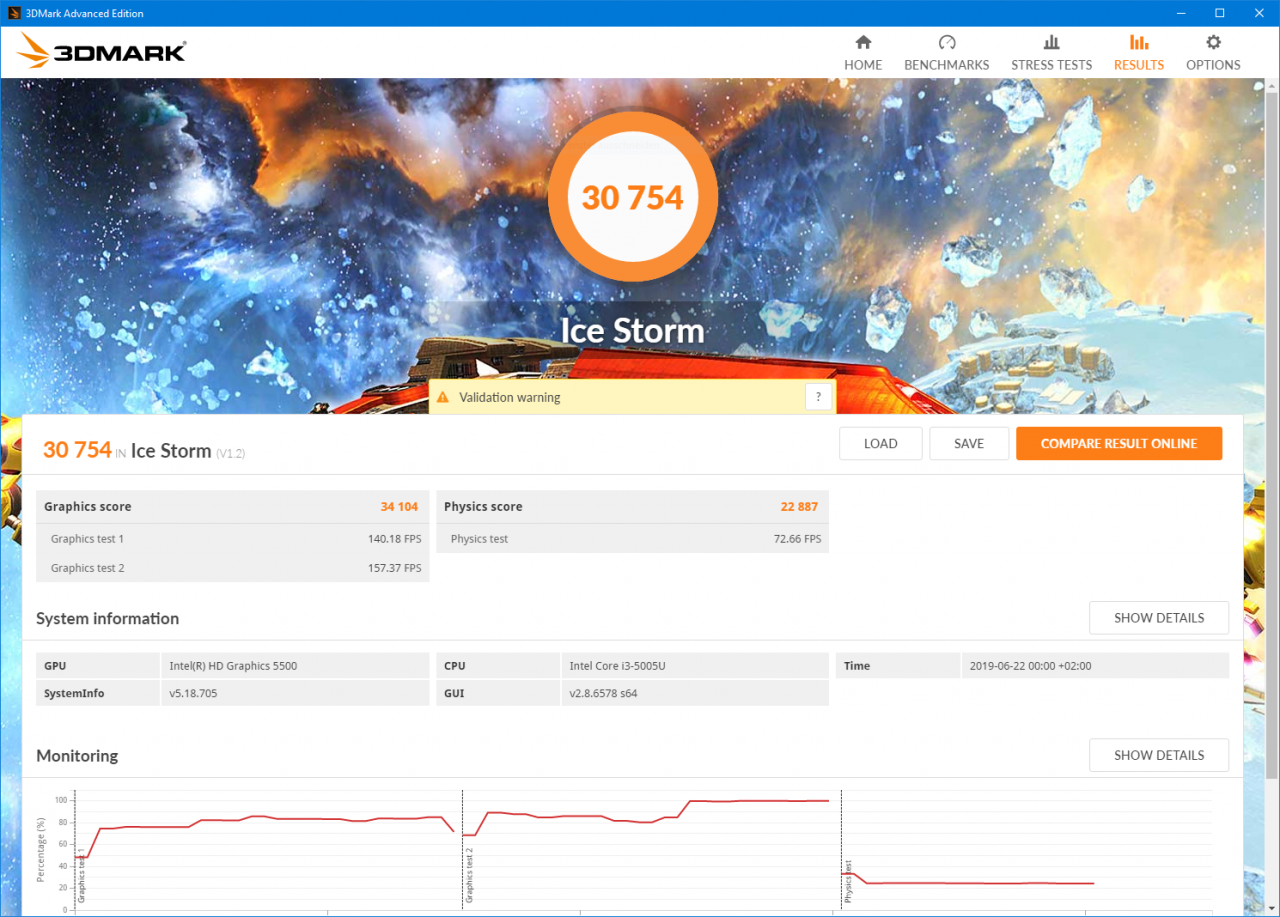Open the validation warning help question mark
Viewport: 1280px width, 917px height.
[x=819, y=397]
